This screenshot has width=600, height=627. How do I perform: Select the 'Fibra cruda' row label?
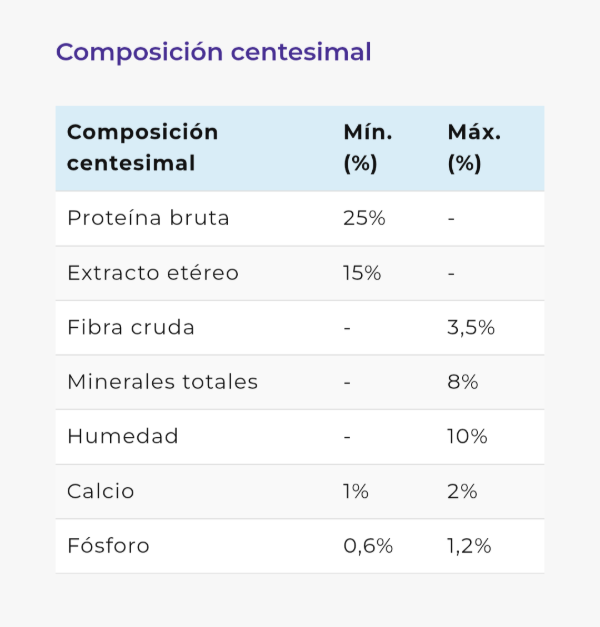click(131, 327)
